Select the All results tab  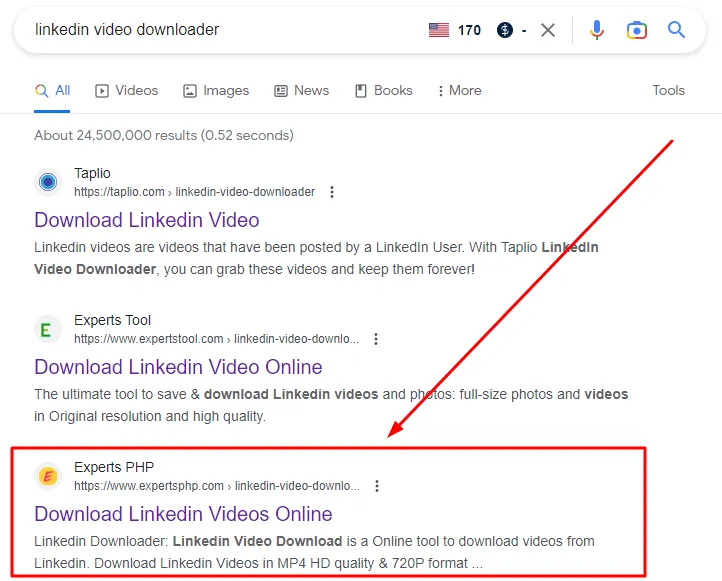pyautogui.click(x=52, y=90)
